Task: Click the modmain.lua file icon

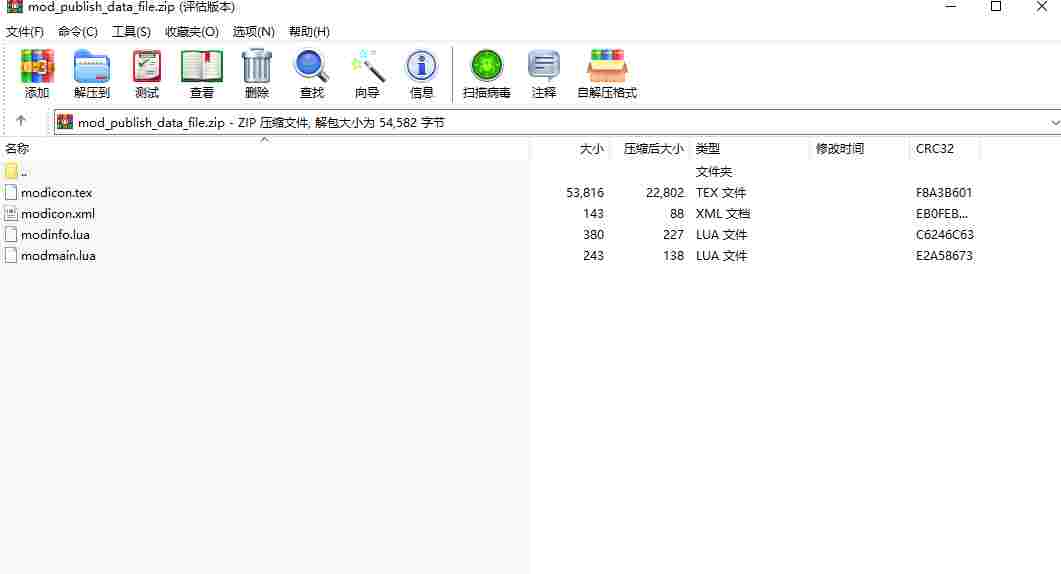Action: [x=11, y=255]
